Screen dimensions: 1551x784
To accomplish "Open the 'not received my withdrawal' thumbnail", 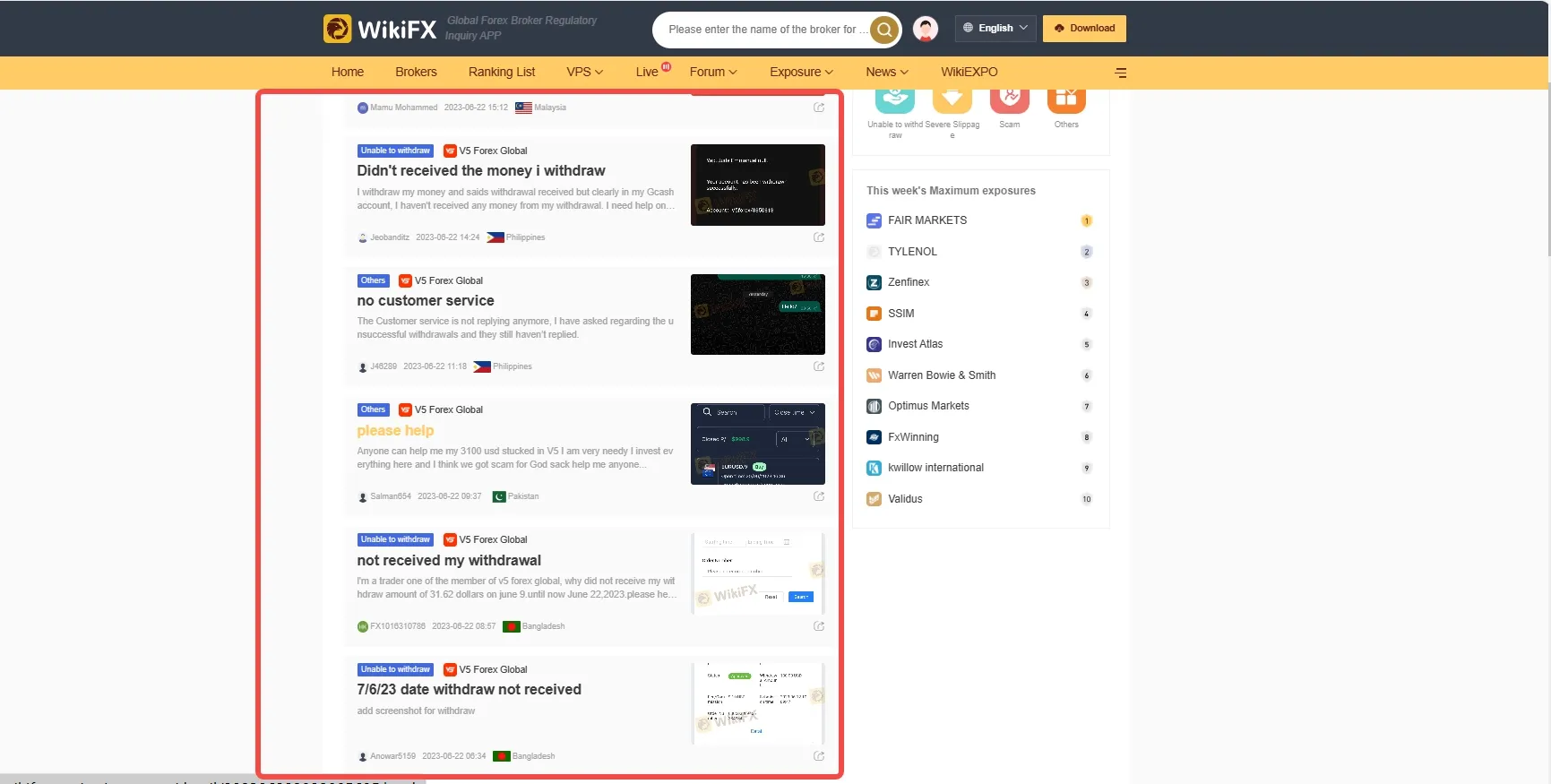I will coord(758,574).
